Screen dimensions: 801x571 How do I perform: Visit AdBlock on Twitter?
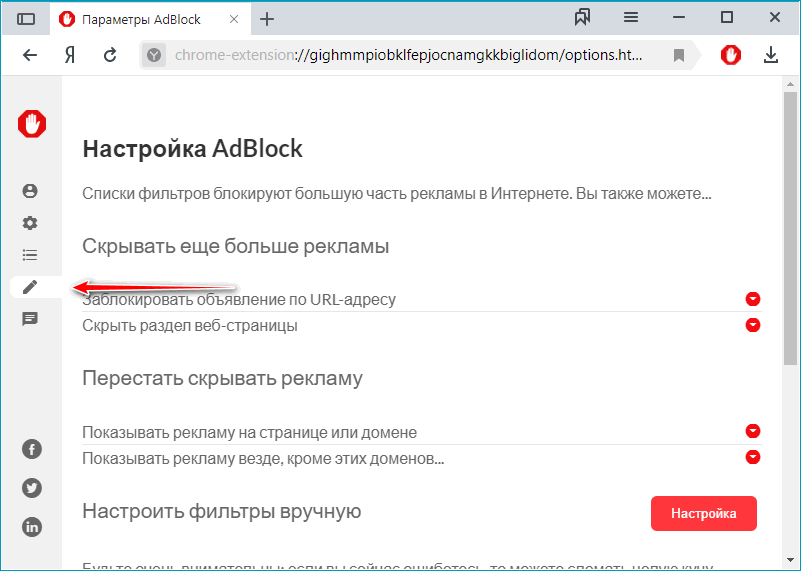coord(32,488)
